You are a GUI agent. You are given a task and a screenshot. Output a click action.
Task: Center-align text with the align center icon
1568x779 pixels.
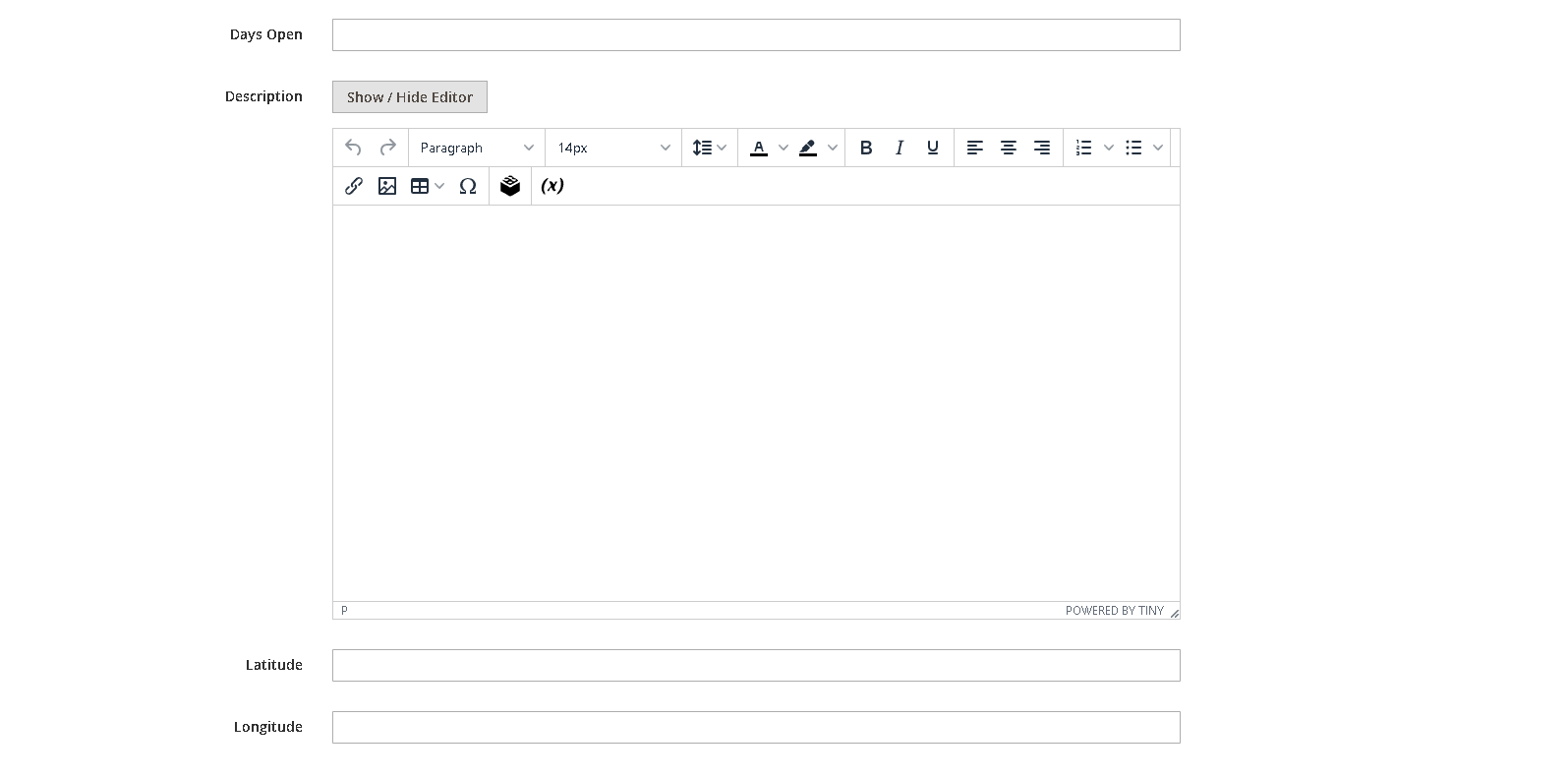[x=1009, y=148]
